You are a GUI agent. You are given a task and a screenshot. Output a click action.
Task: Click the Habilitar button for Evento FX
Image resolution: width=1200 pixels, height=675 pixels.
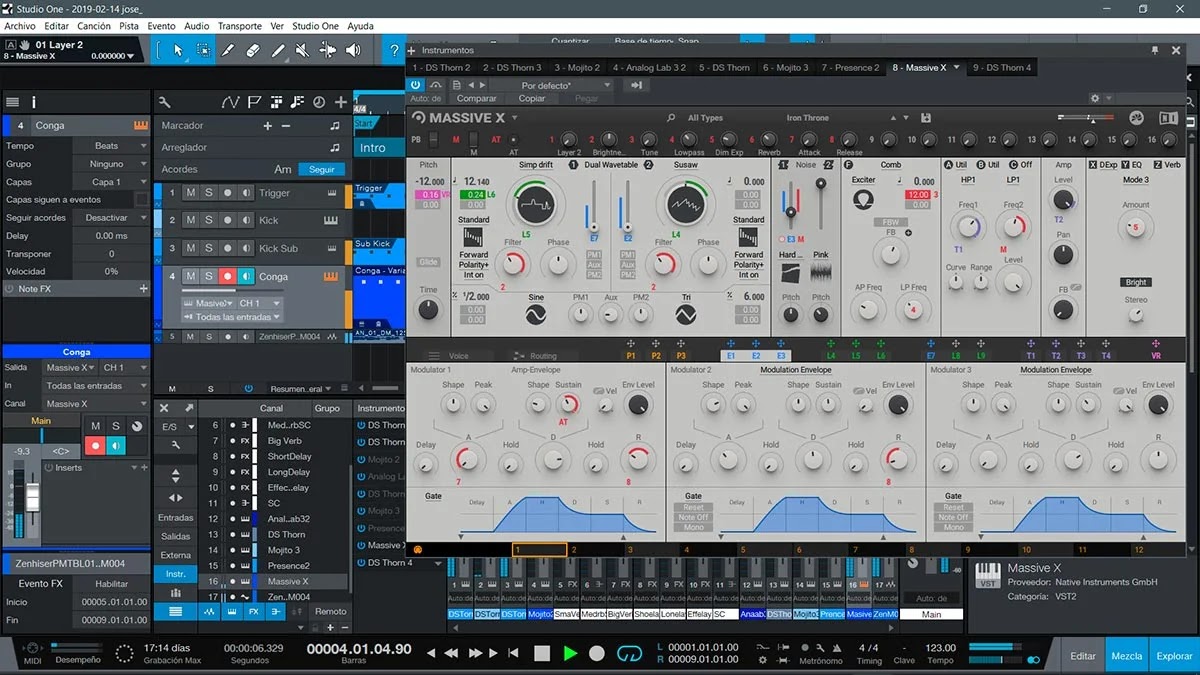coord(112,584)
